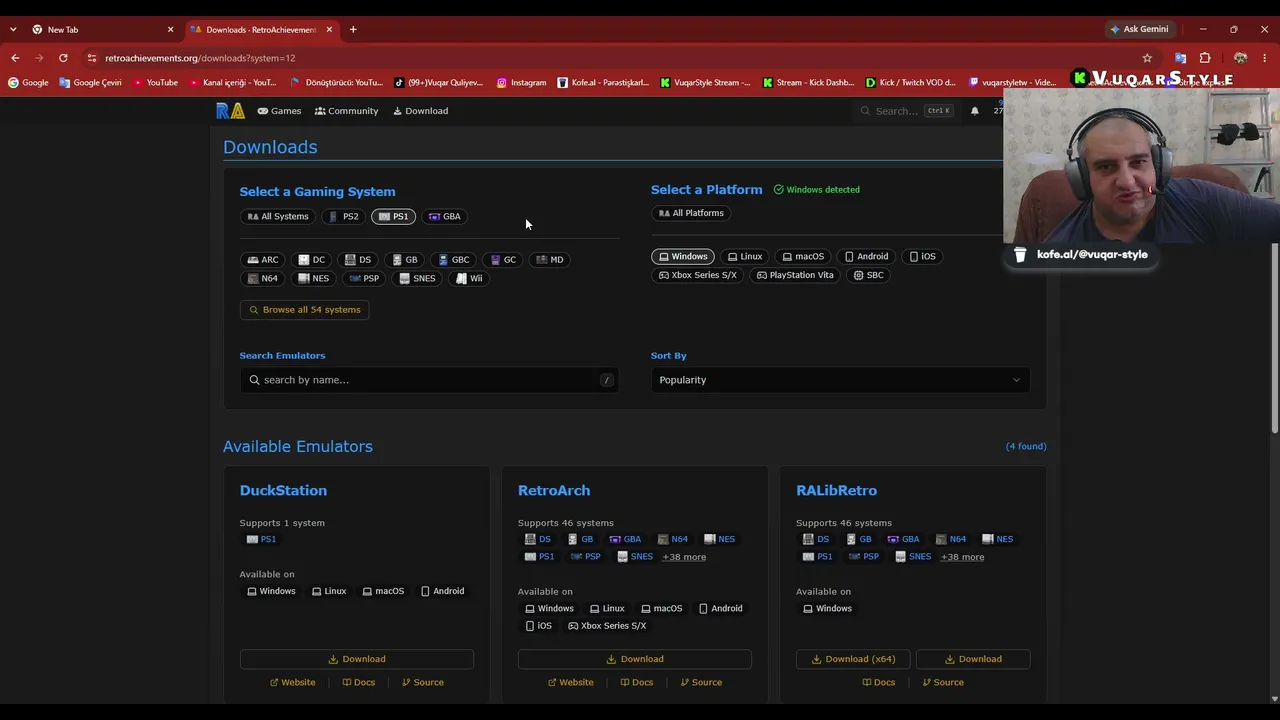Select the GB system chip

coord(405,260)
